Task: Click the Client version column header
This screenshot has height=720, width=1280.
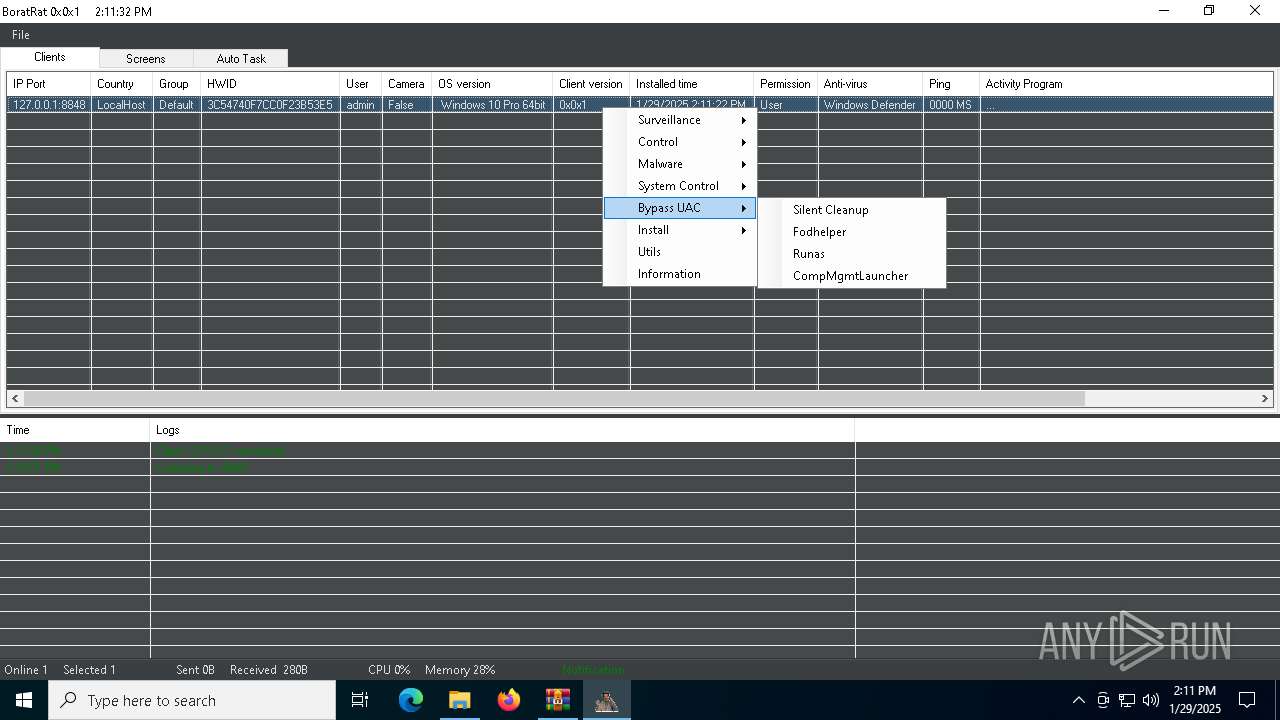Action: tap(592, 84)
